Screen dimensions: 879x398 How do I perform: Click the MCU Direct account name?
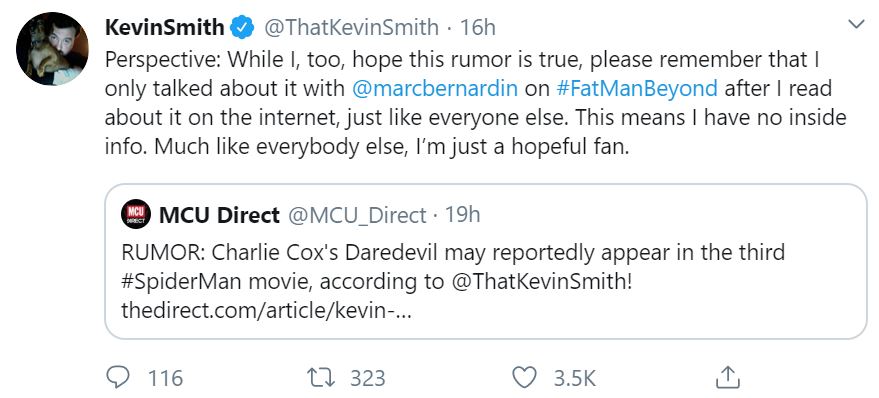click(219, 215)
